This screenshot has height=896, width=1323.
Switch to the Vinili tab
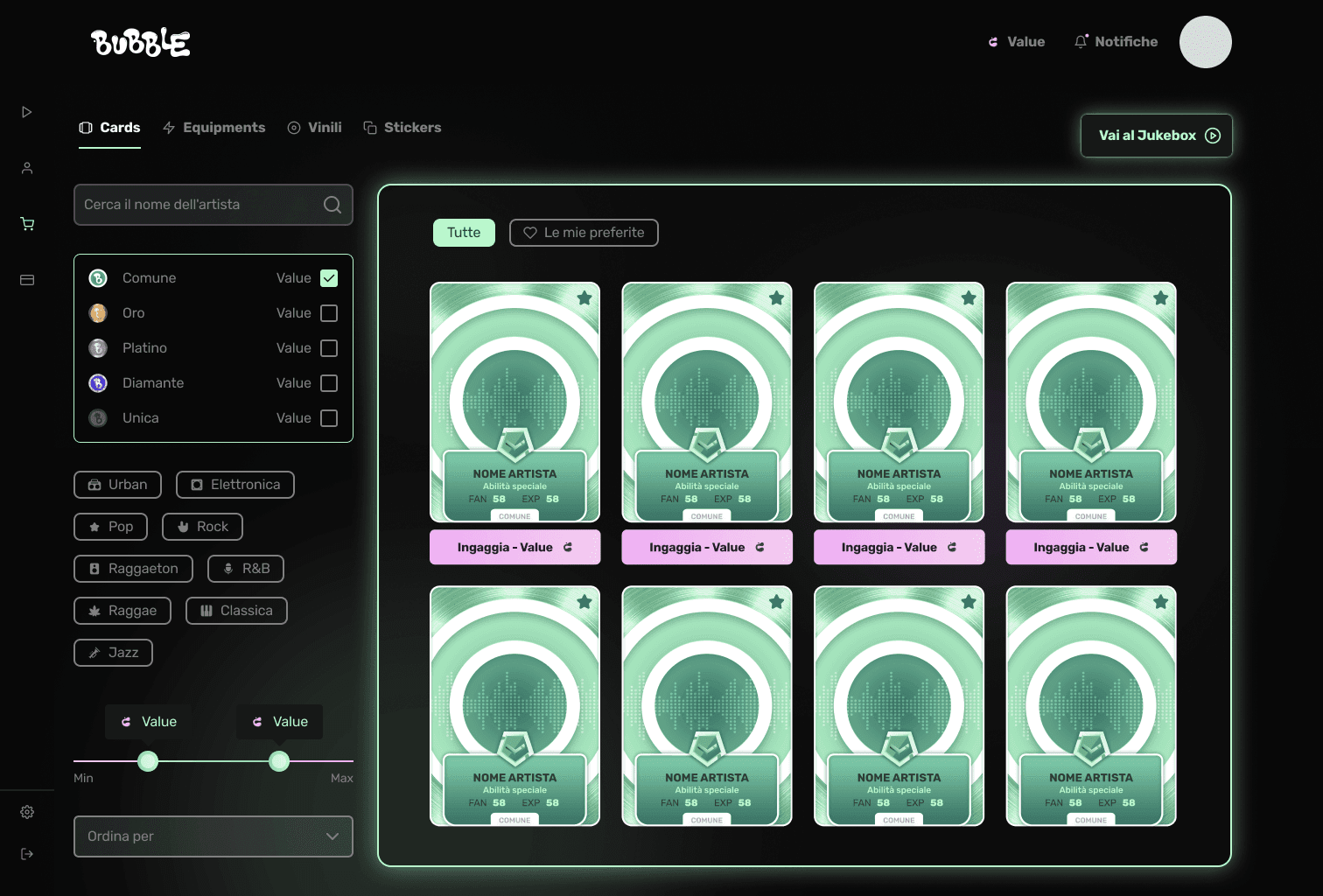point(314,128)
